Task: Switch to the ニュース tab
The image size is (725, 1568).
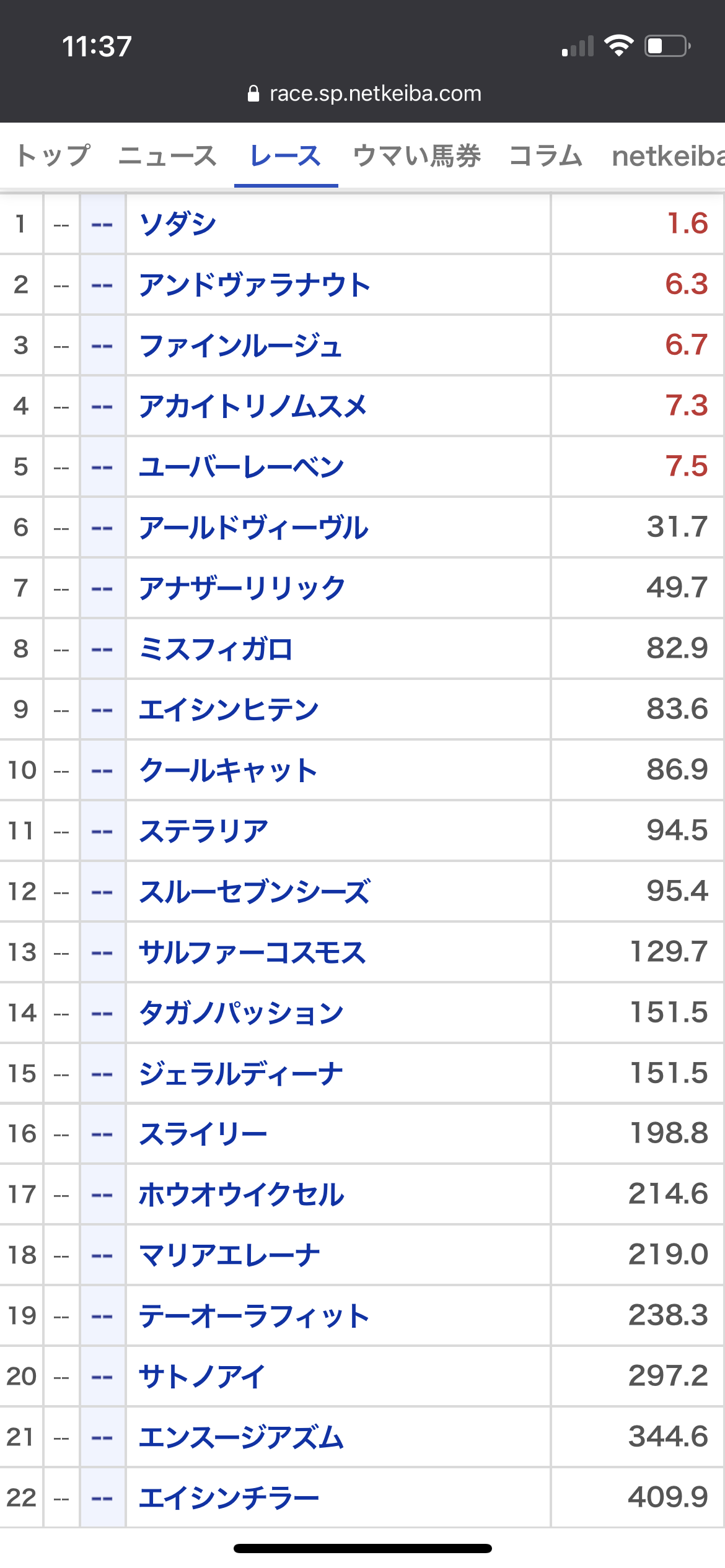Action: click(x=167, y=156)
